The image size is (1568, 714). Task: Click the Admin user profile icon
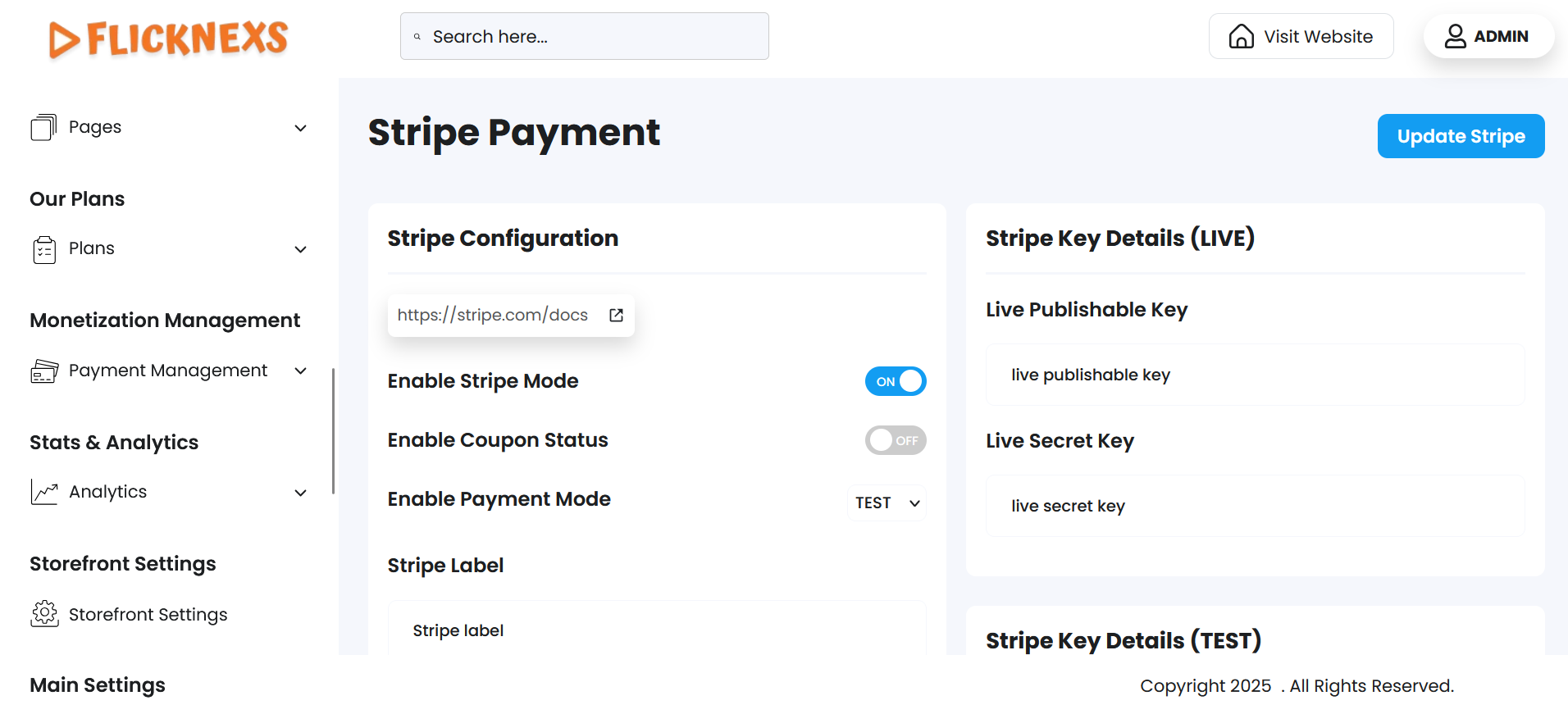coord(1455,36)
